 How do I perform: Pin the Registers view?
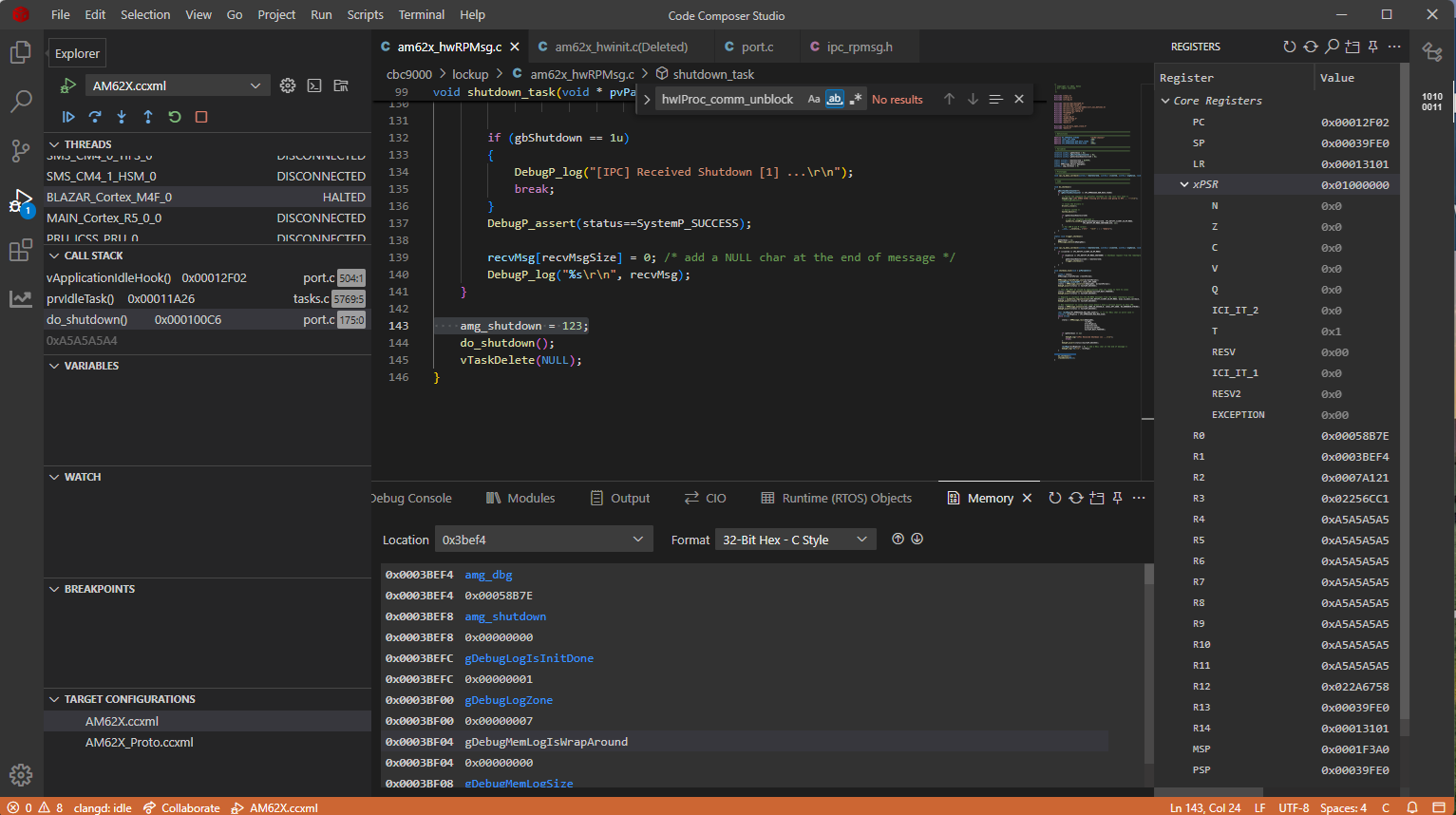click(x=1373, y=47)
